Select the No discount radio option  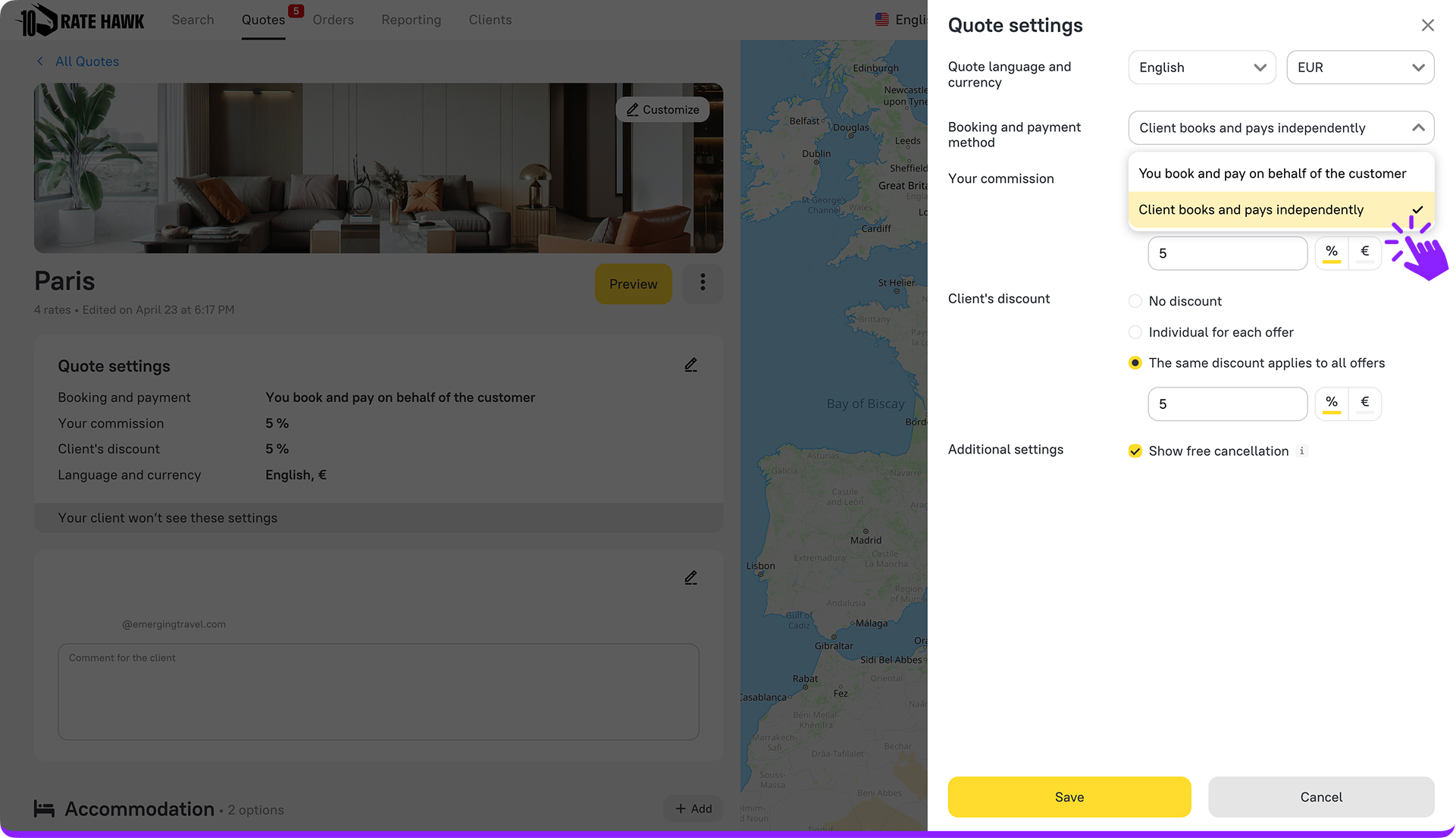pos(1135,301)
